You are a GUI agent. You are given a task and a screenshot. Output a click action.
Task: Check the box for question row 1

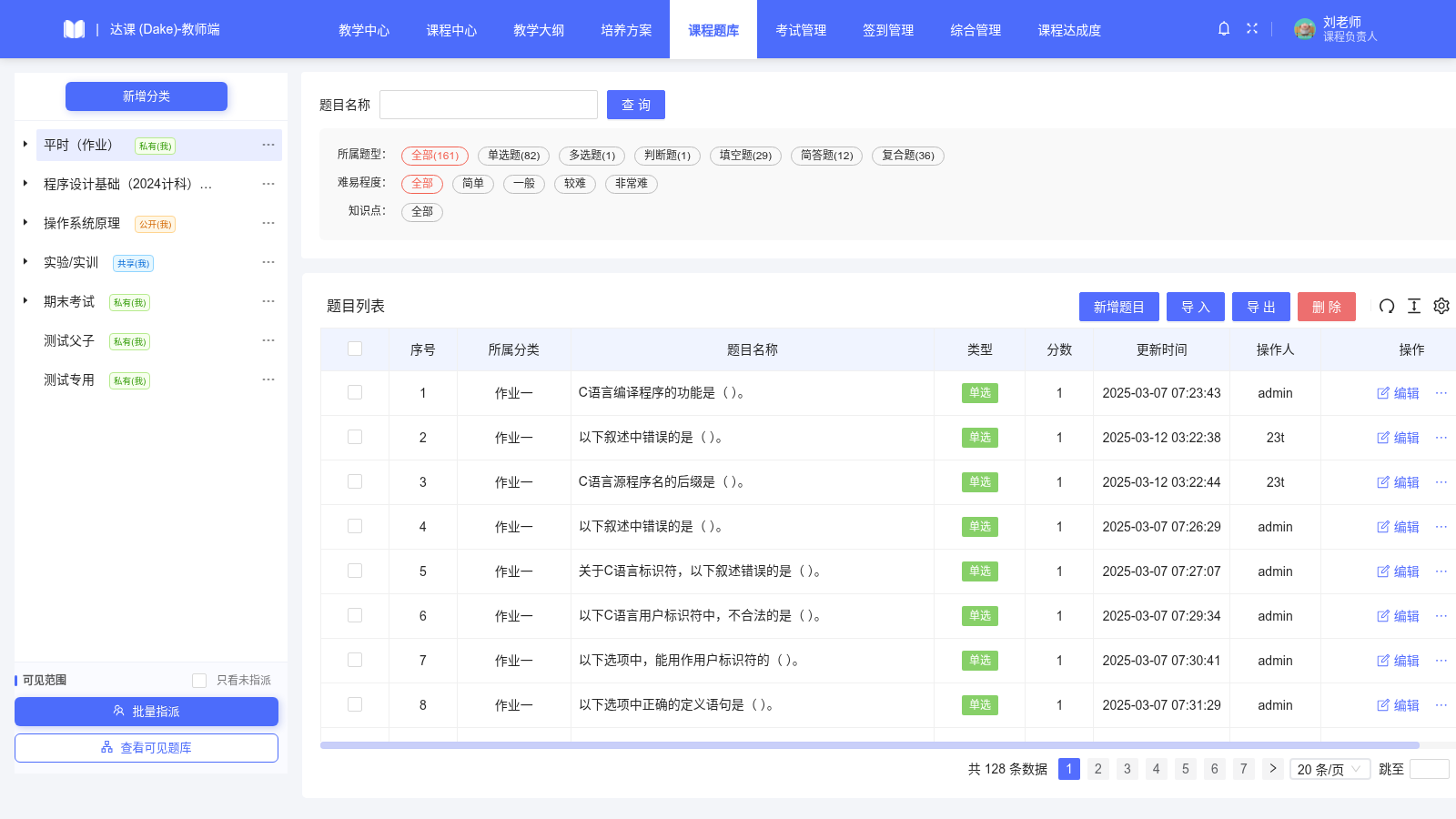coord(355,392)
